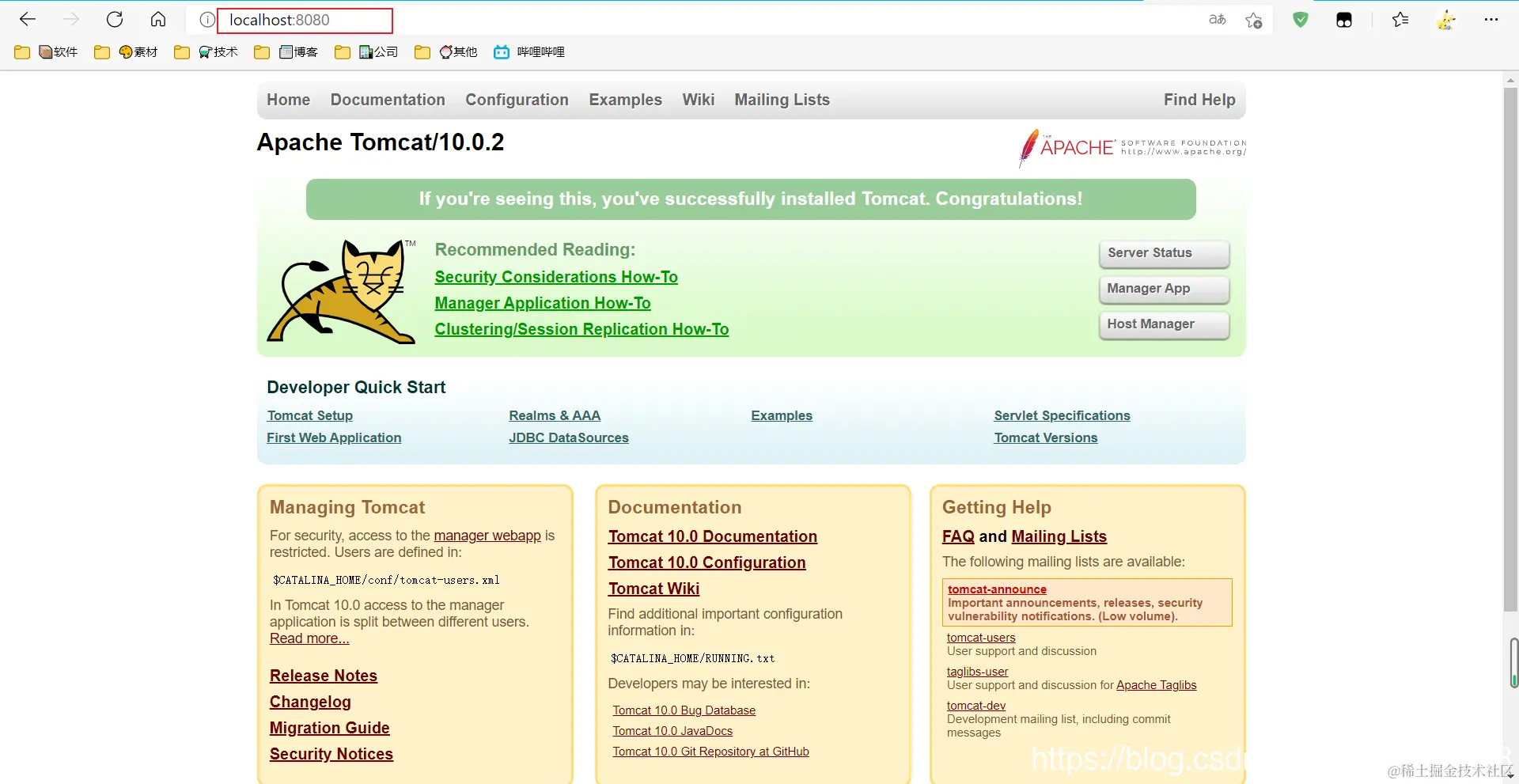This screenshot has width=1519, height=784.
Task: Click the read aloud aあ icon
Action: pos(1217,20)
